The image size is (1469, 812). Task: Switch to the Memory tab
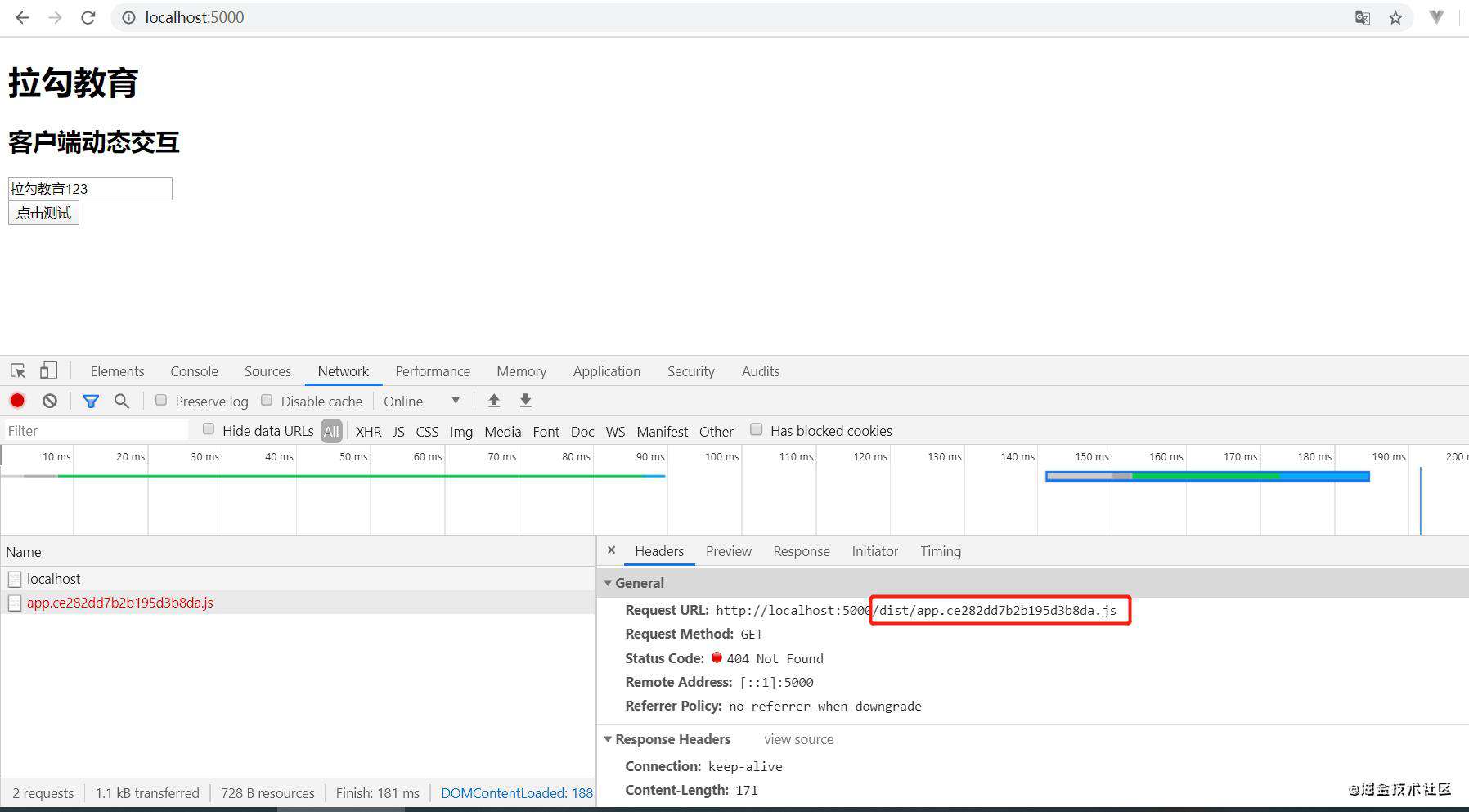coord(521,371)
